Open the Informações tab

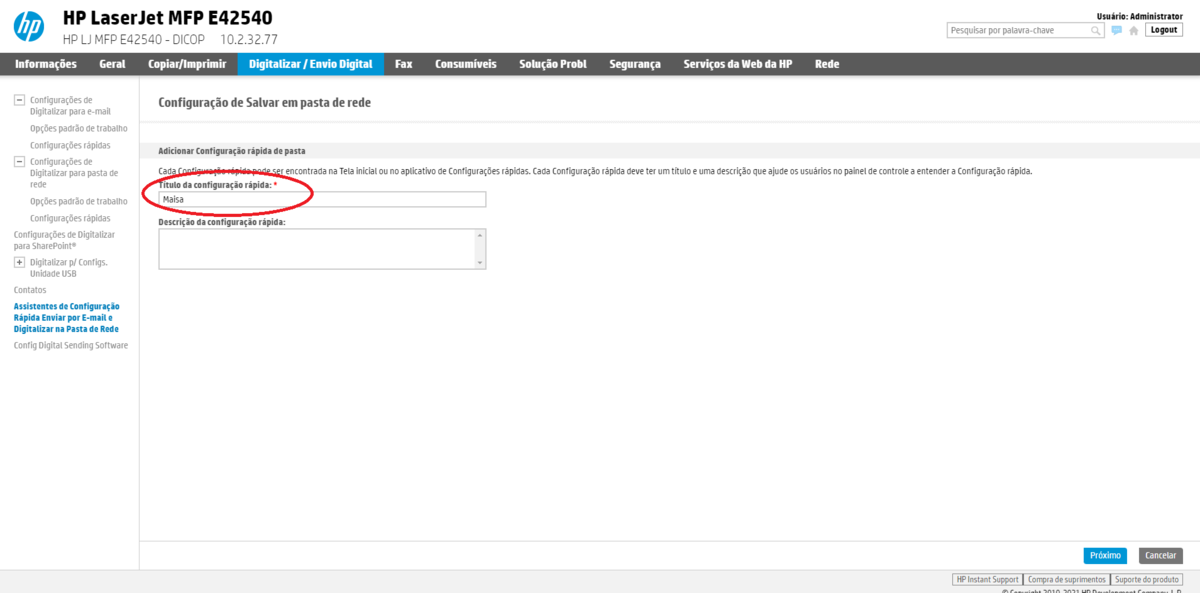click(x=46, y=64)
